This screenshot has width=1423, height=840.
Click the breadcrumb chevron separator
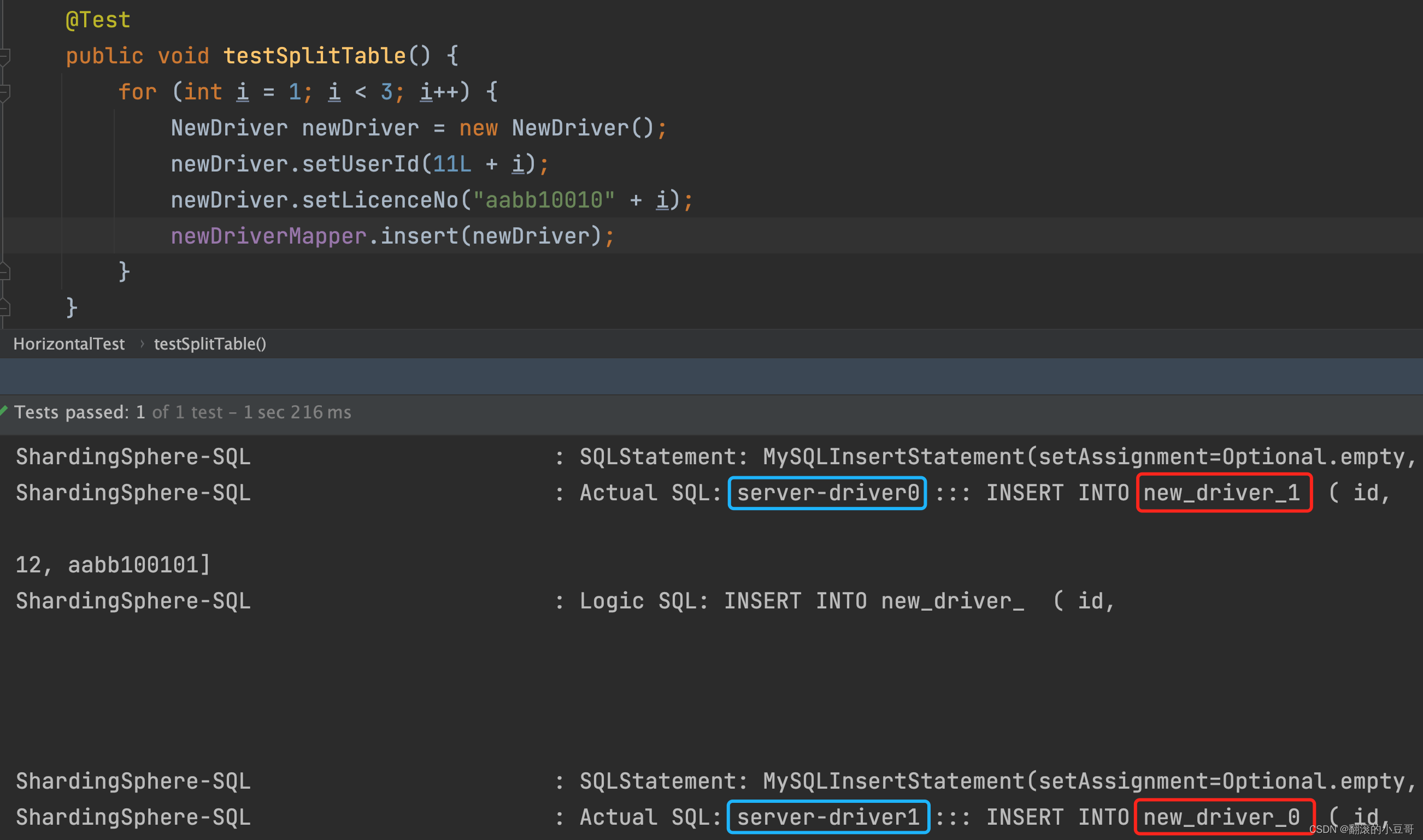pos(142,344)
